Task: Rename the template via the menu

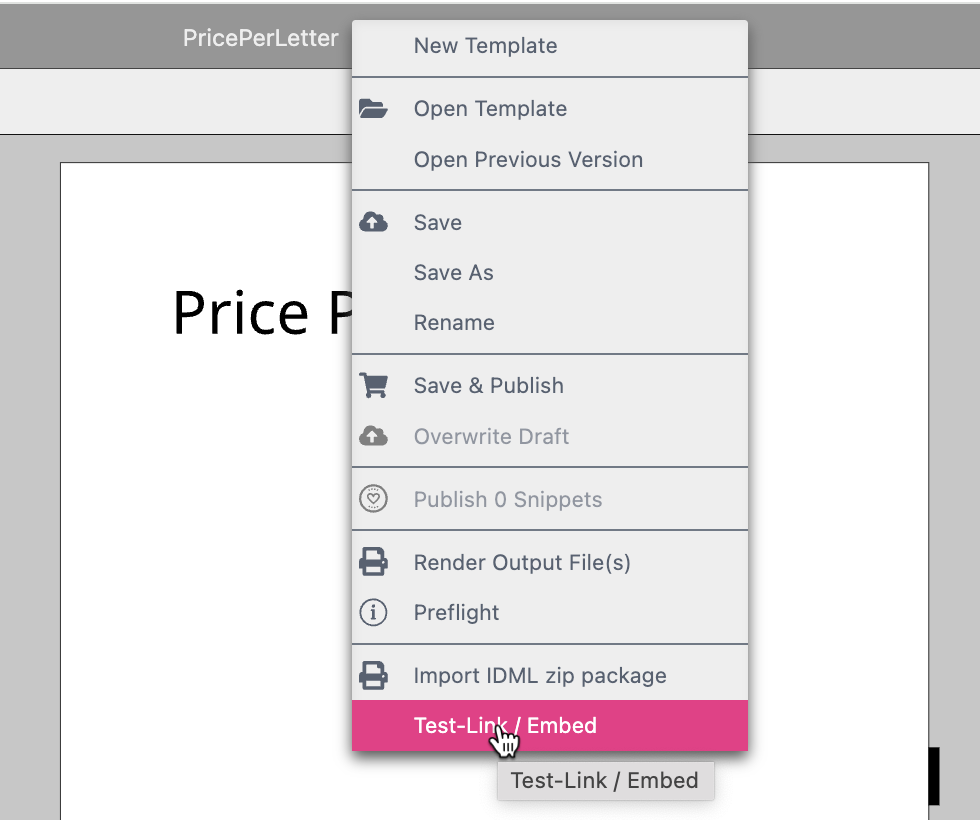Action: pyautogui.click(x=454, y=323)
